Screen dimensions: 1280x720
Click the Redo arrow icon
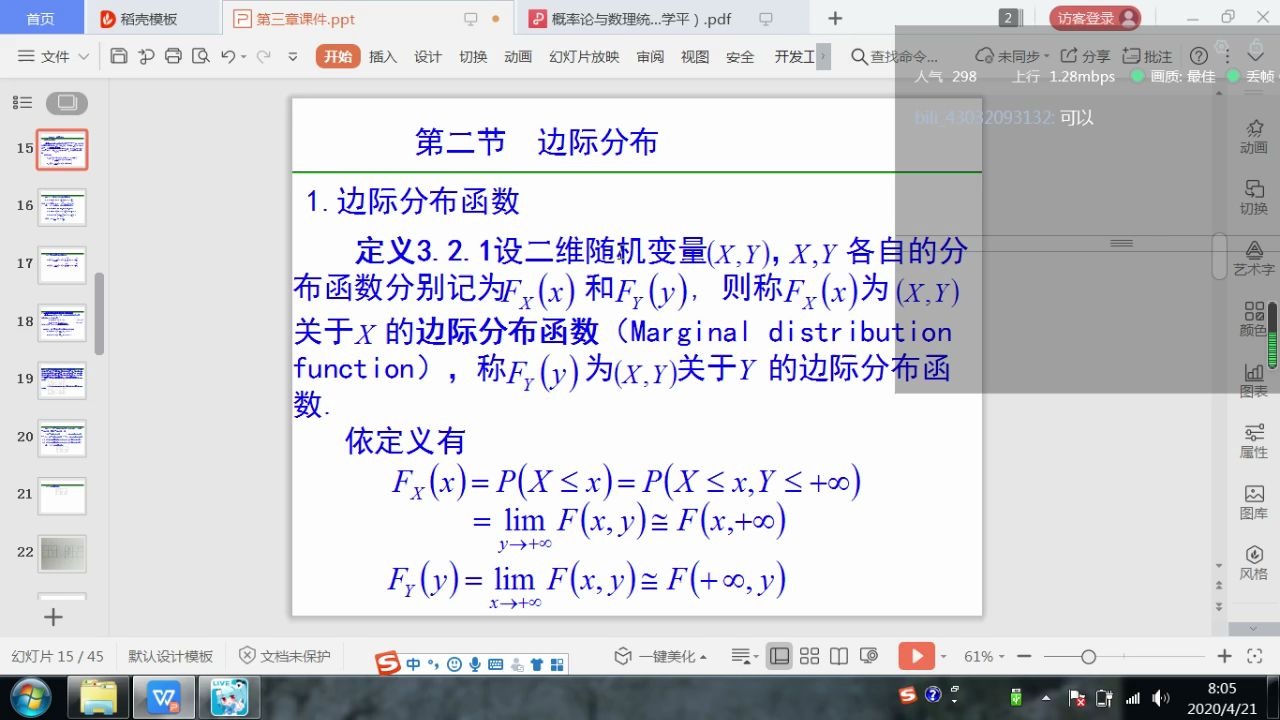[x=263, y=56]
